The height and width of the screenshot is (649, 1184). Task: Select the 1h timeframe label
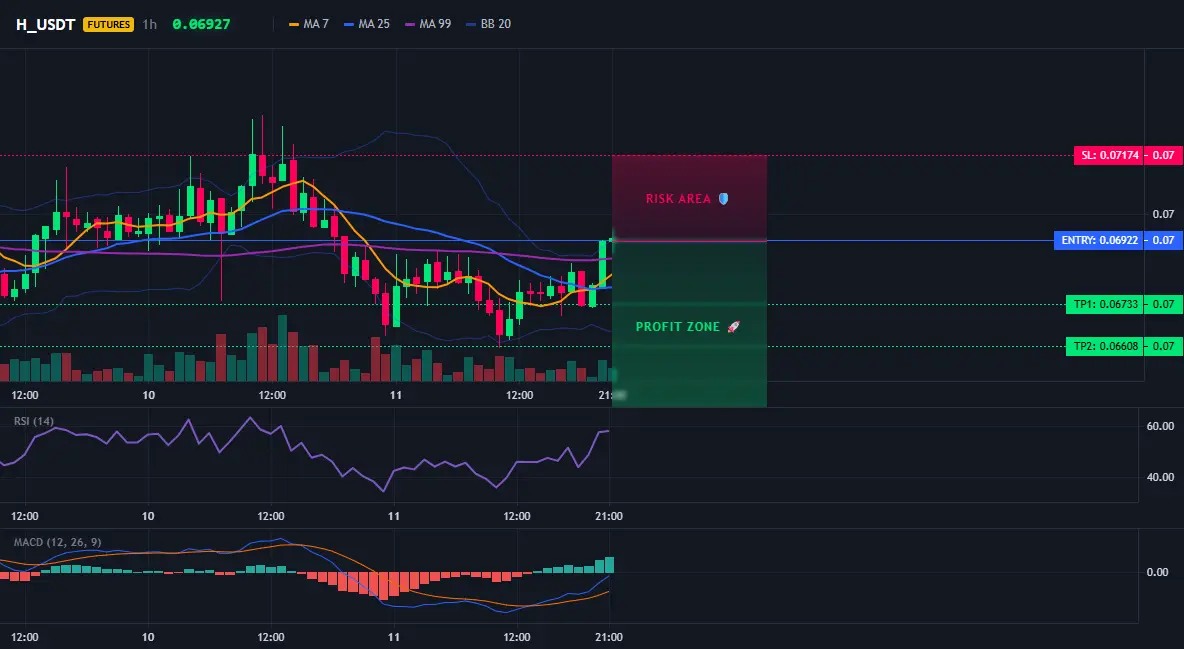[150, 24]
